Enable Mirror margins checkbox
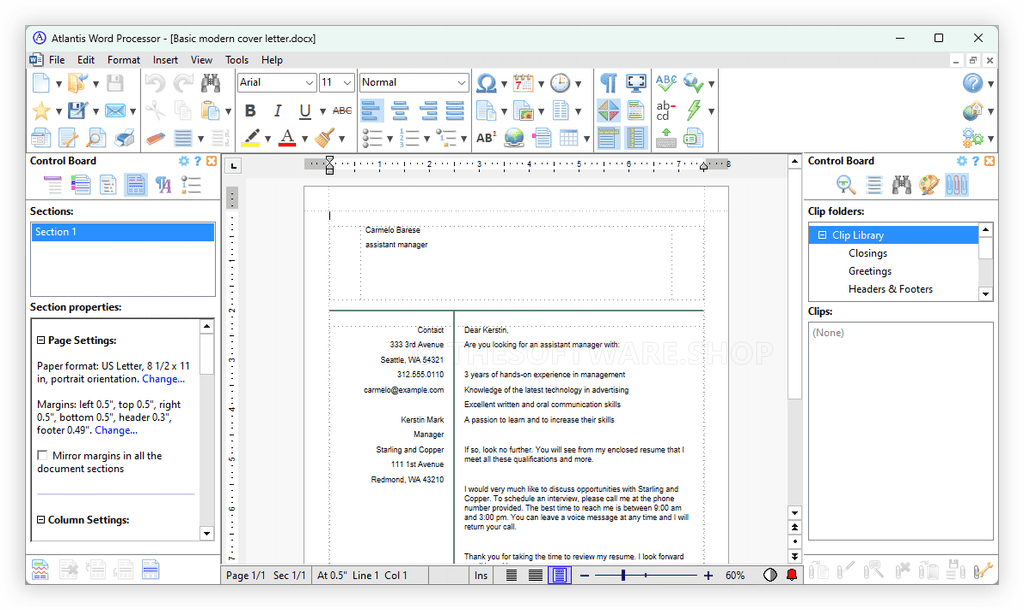This screenshot has height=610, width=1024. pyautogui.click(x=42, y=455)
